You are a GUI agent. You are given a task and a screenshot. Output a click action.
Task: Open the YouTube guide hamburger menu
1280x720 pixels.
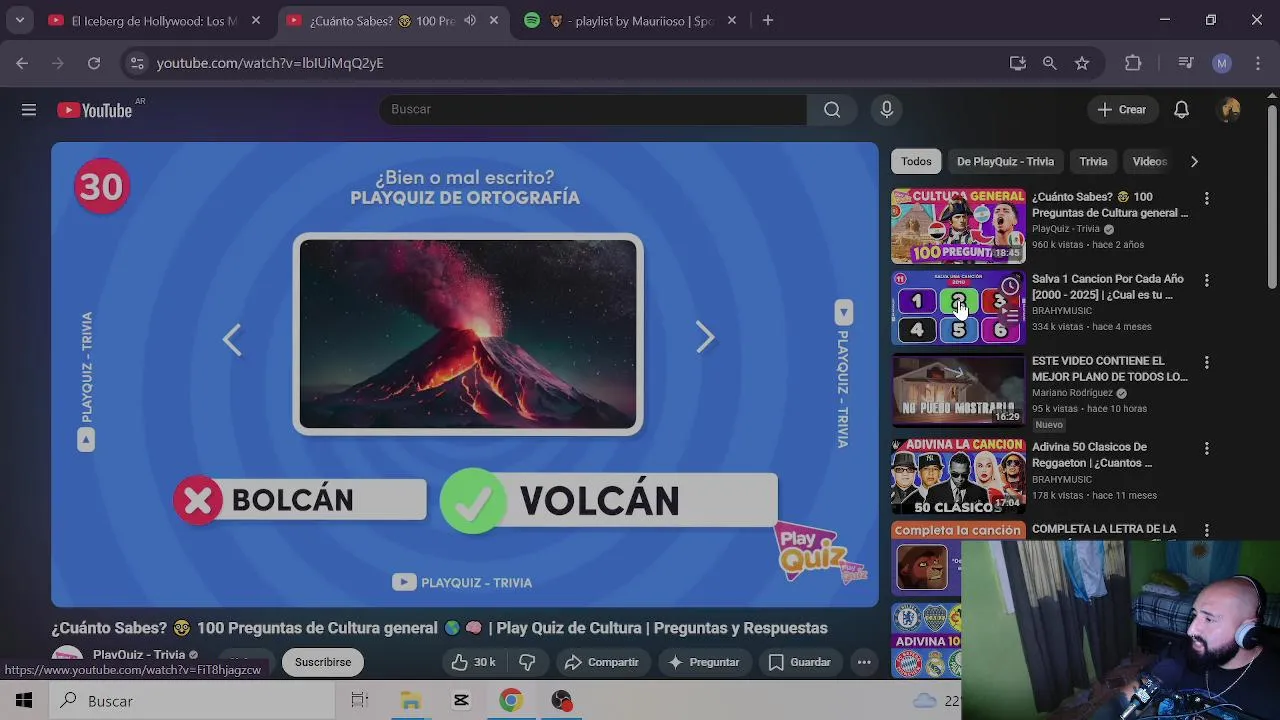pyautogui.click(x=29, y=110)
